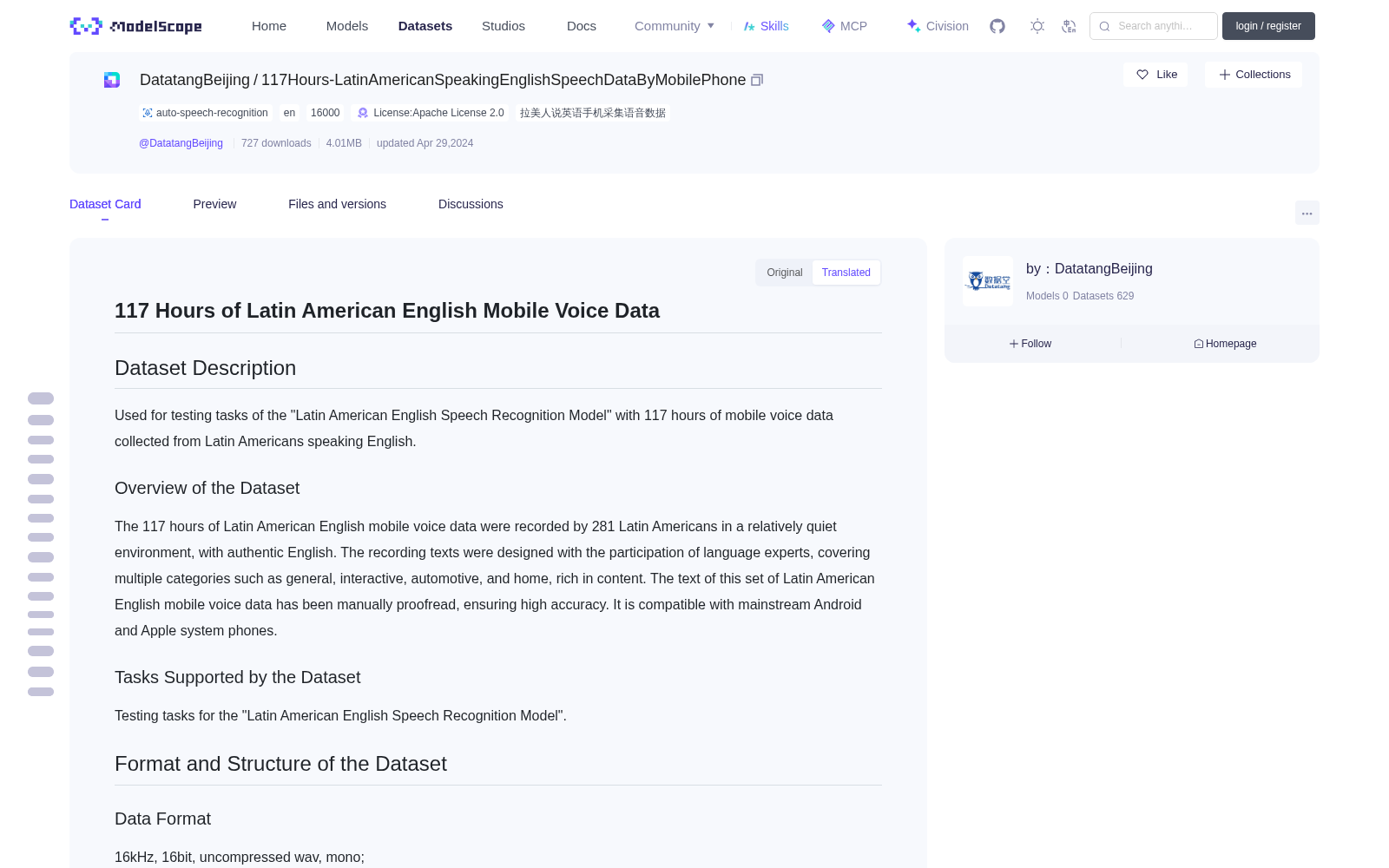Go to Home in the navigation bar
The width and height of the screenshot is (1389, 868).
click(269, 26)
